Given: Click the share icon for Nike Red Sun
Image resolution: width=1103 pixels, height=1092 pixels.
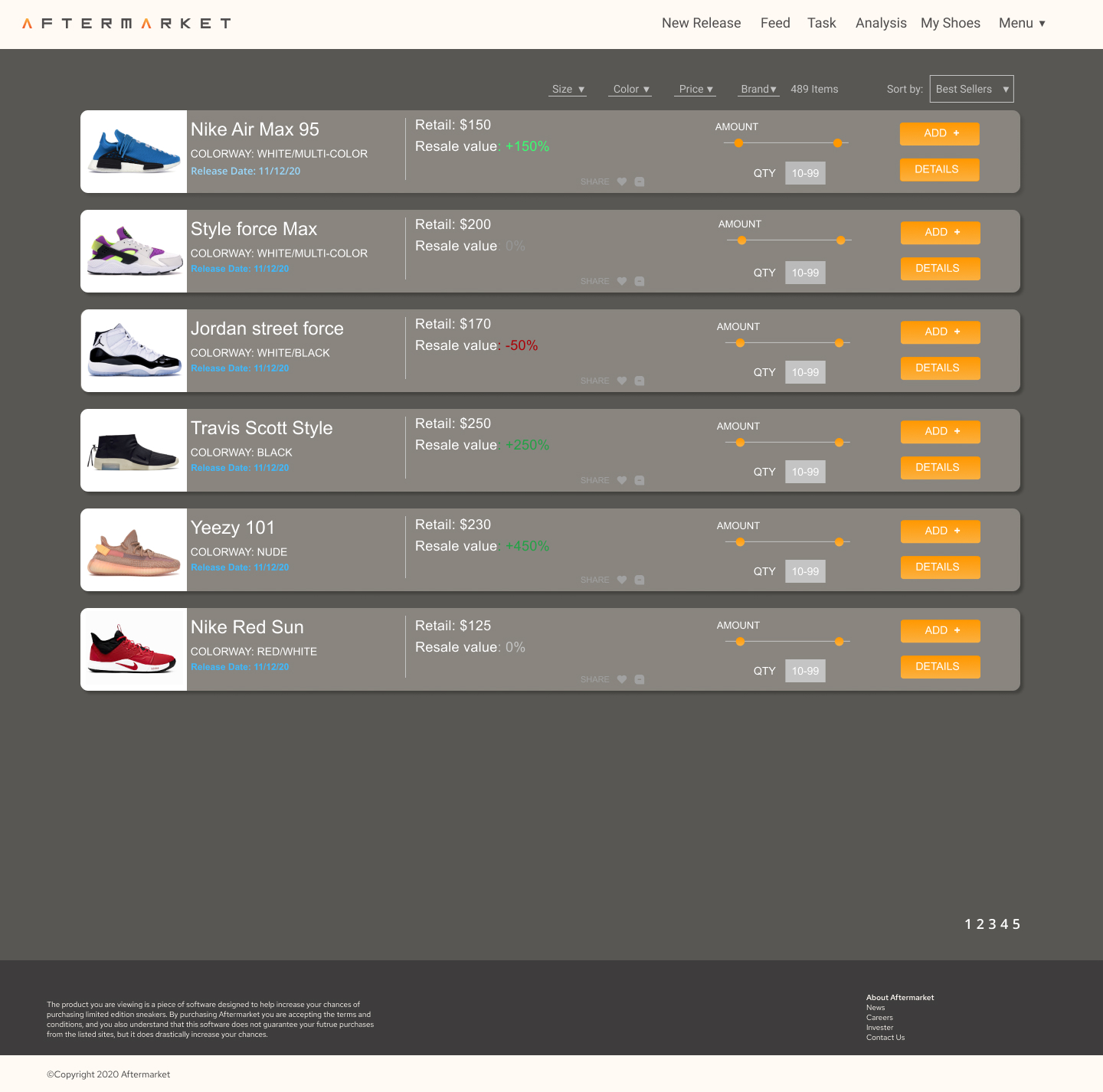Looking at the screenshot, I should click(x=640, y=679).
